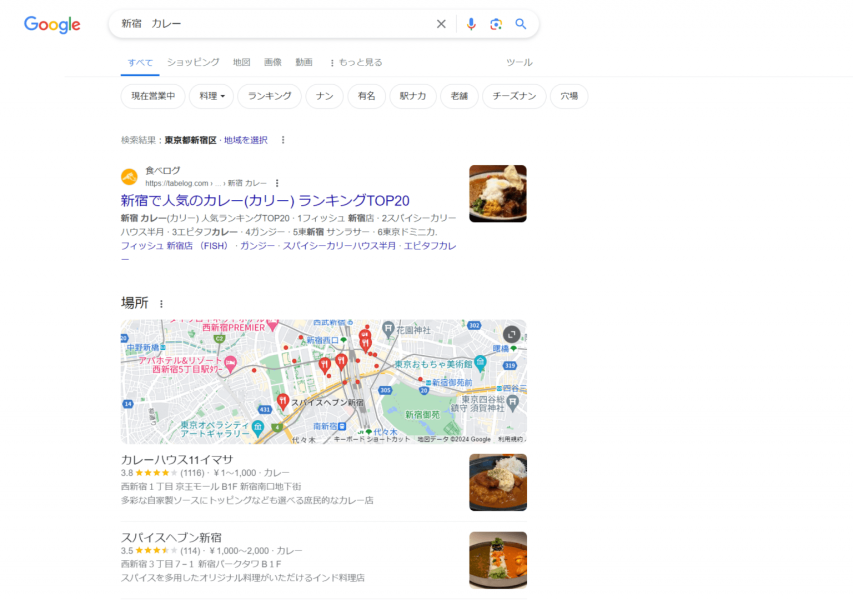Screen dimensions: 853x600
Task: Open Google Lens image search icon
Action: [496, 24]
